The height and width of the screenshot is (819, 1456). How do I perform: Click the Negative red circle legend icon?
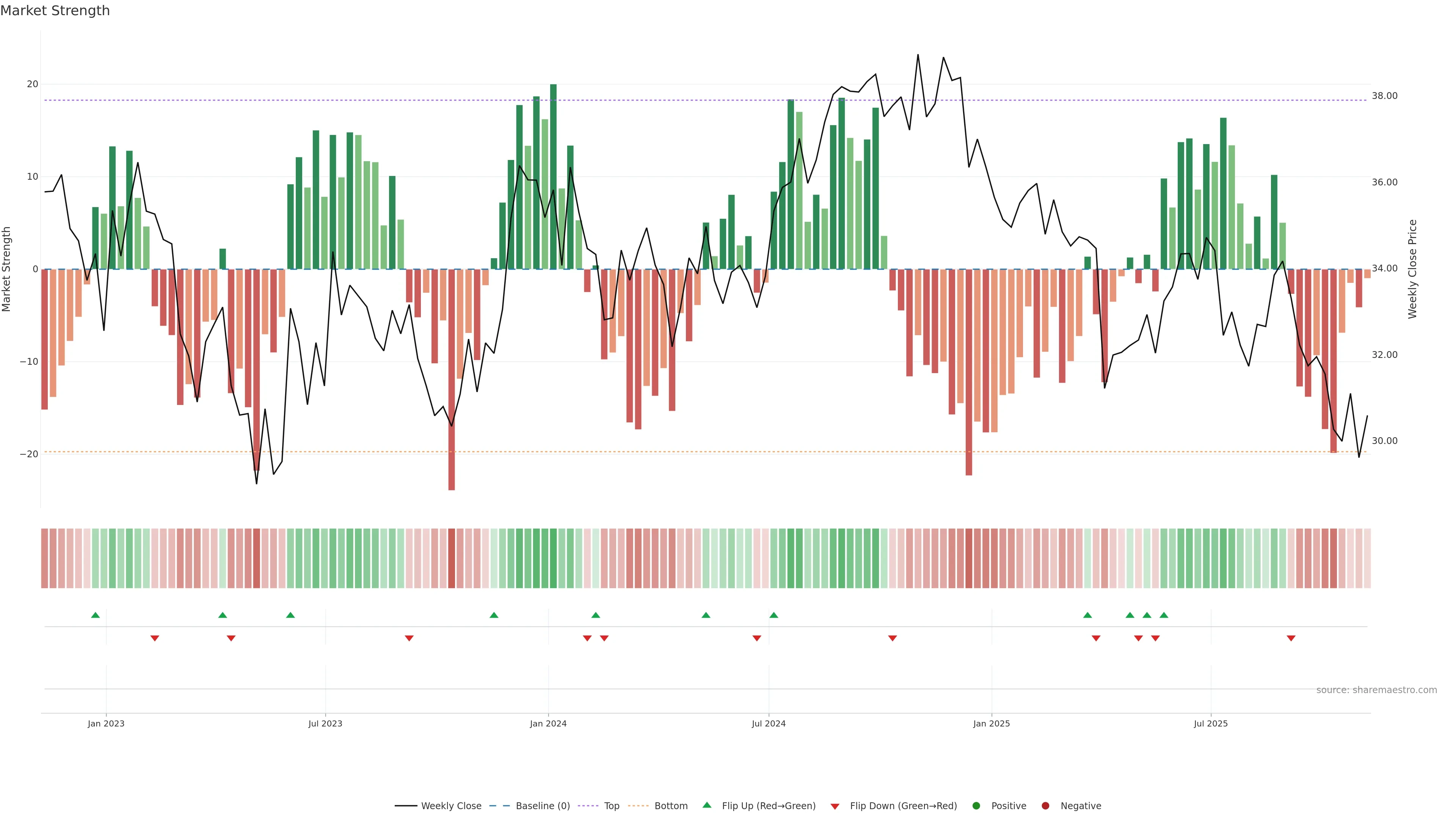(x=1045, y=805)
